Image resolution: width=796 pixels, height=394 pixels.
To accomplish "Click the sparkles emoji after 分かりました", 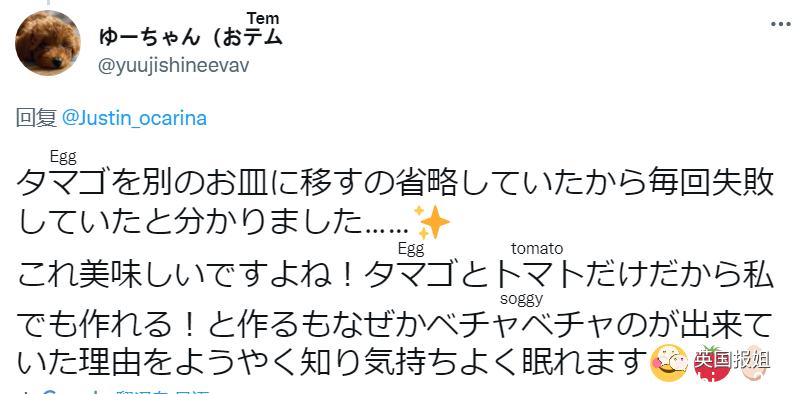I will click(432, 222).
